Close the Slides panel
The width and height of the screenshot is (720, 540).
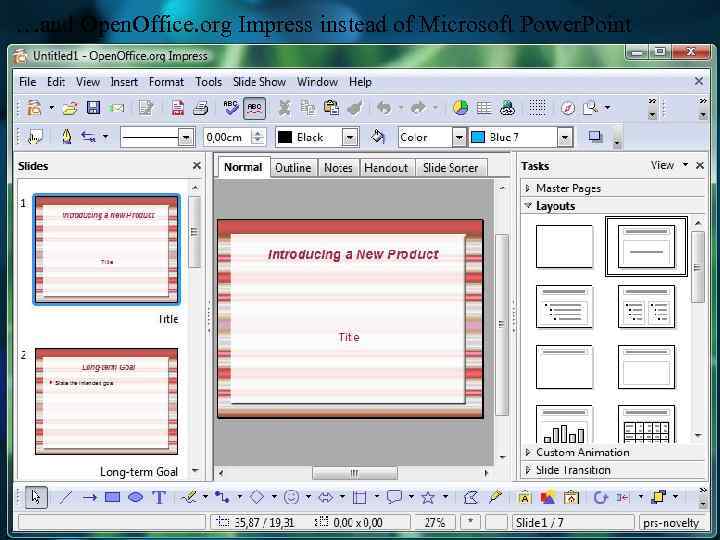pyautogui.click(x=197, y=165)
